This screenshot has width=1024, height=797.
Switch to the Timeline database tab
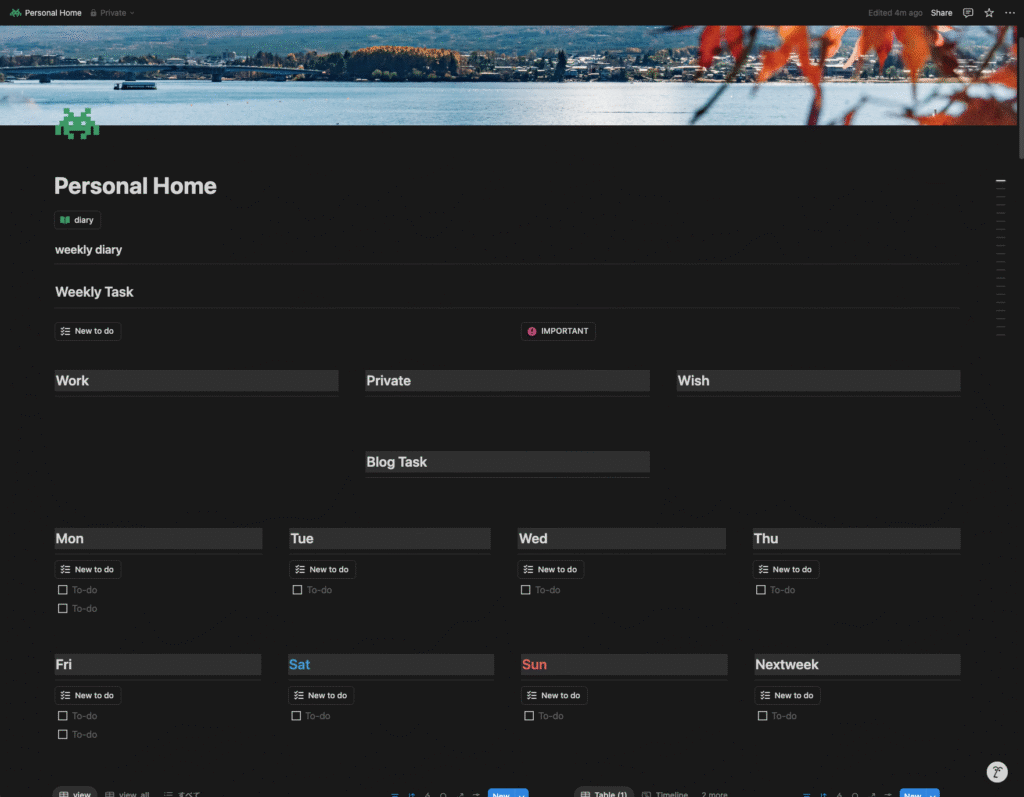[665, 793]
